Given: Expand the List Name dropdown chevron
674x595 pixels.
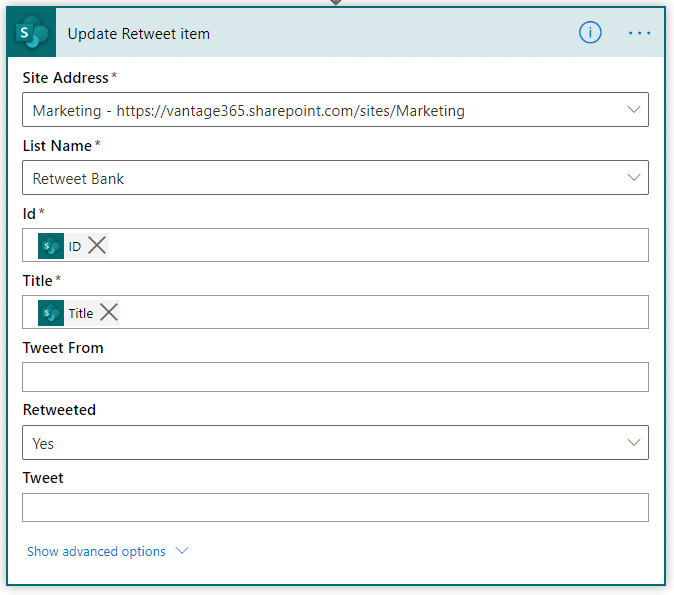Looking at the screenshot, I should click(634, 178).
